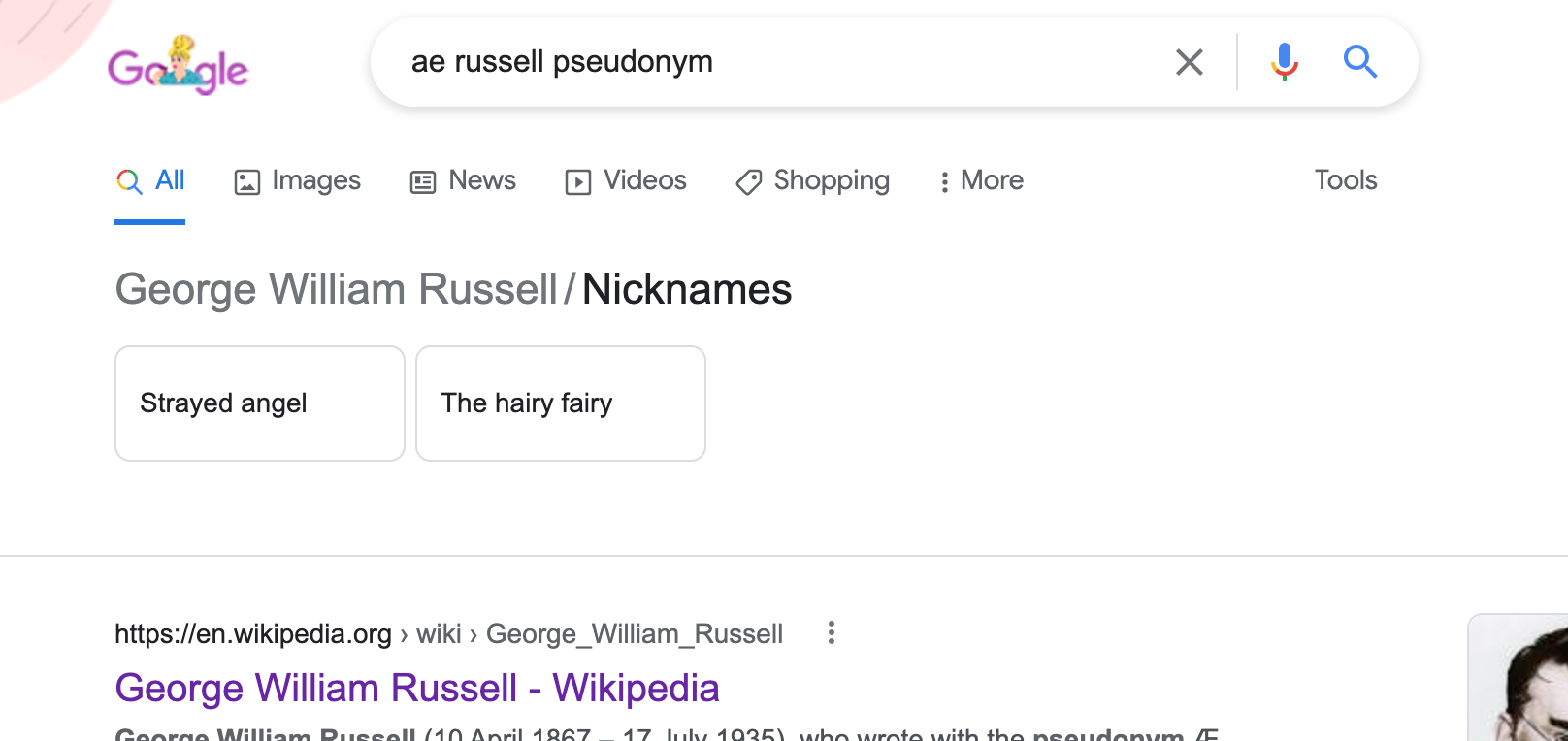Expand the More options menu
Viewport: 1568px width, 741px height.
981,180
